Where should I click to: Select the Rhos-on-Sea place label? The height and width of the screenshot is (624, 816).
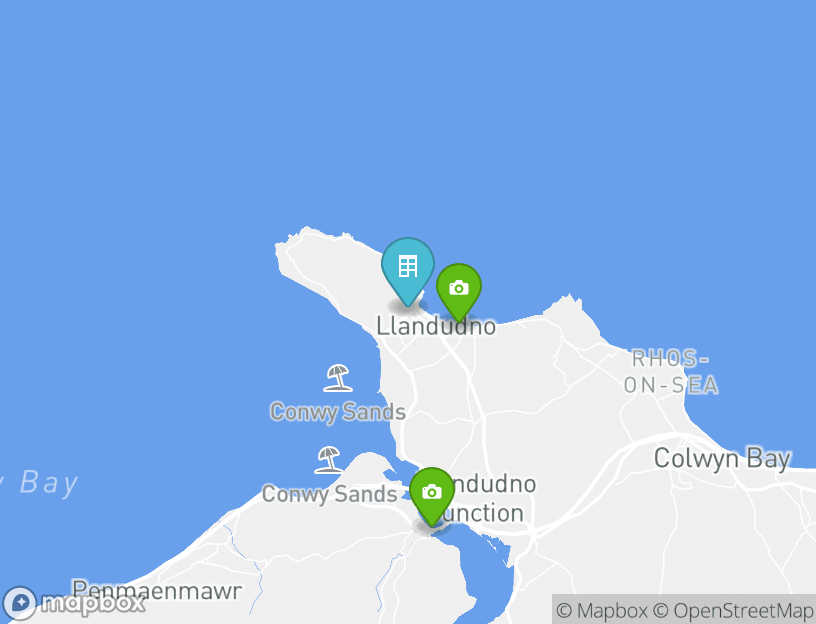[x=671, y=372]
